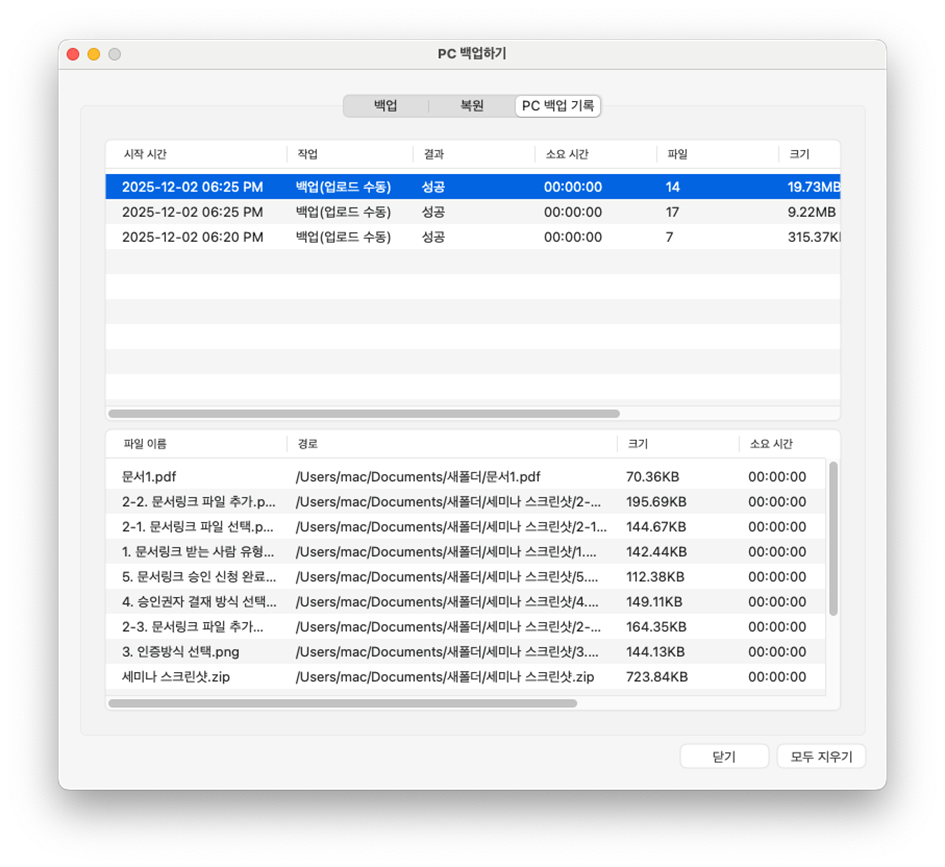Select the PC 백업 기록 tab
The width and height of the screenshot is (945, 867).
pyautogui.click(x=557, y=106)
